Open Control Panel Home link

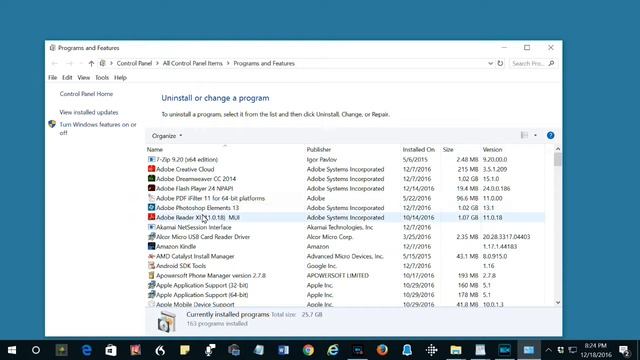[x=86, y=94]
